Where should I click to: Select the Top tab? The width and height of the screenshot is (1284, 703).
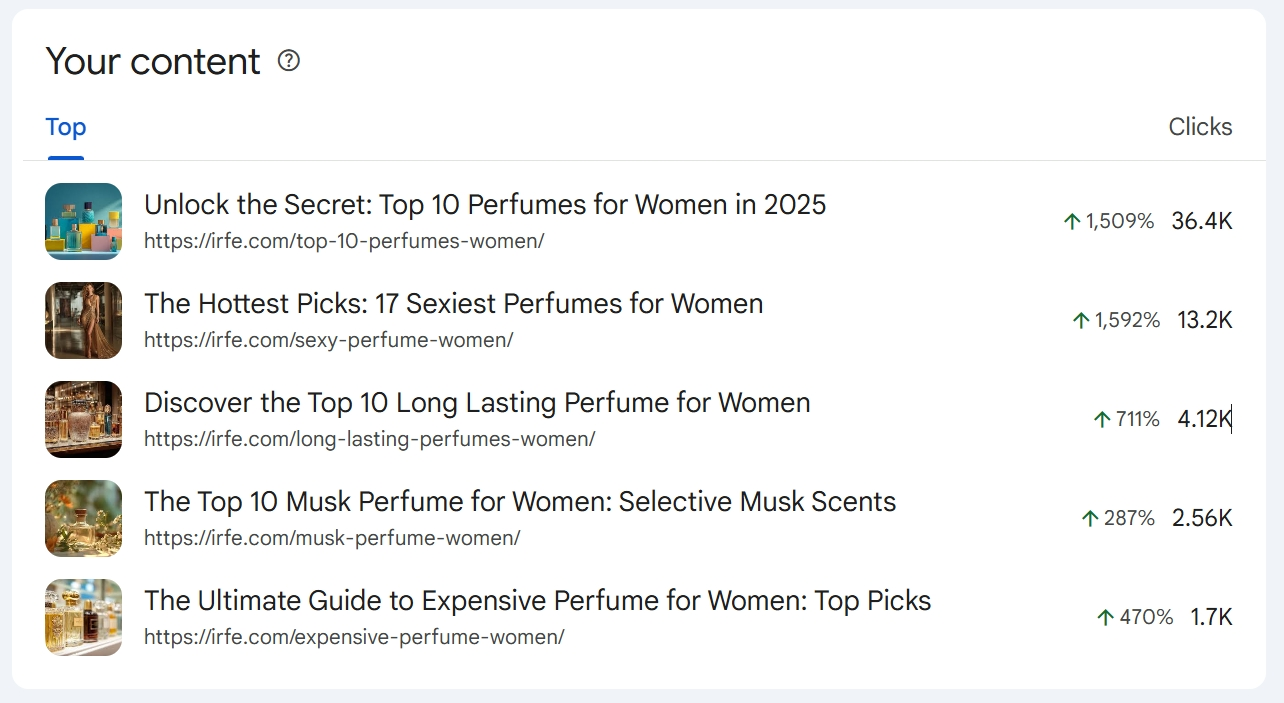tap(66, 127)
